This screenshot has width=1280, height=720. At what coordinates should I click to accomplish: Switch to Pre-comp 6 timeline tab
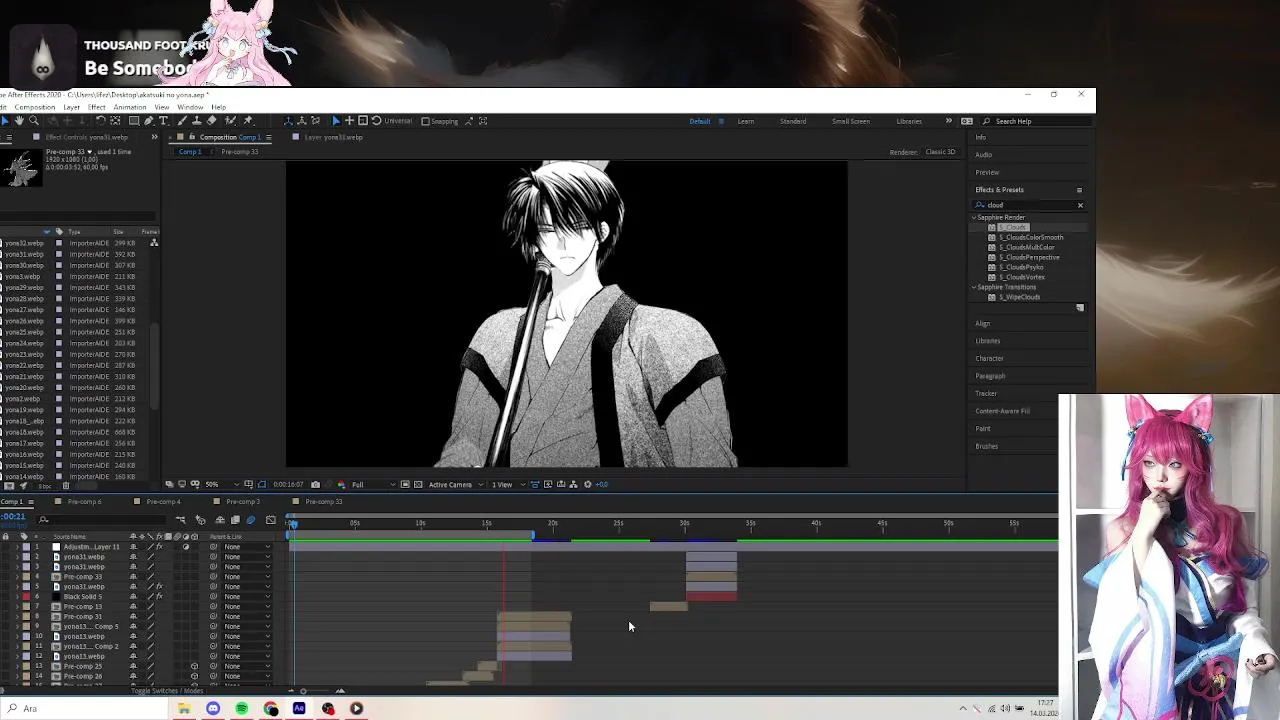click(84, 502)
